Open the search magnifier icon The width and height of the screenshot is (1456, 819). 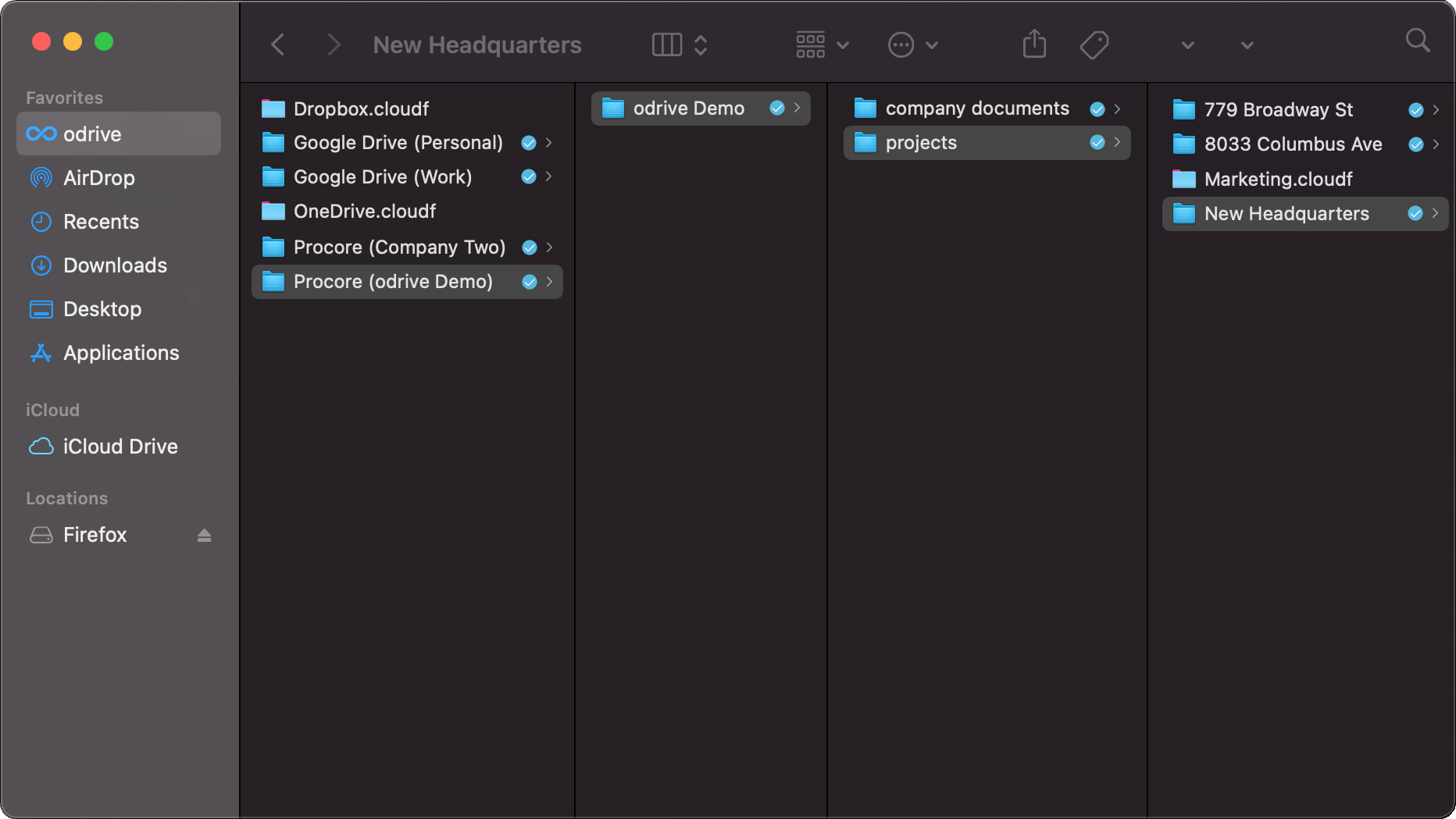(x=1417, y=41)
